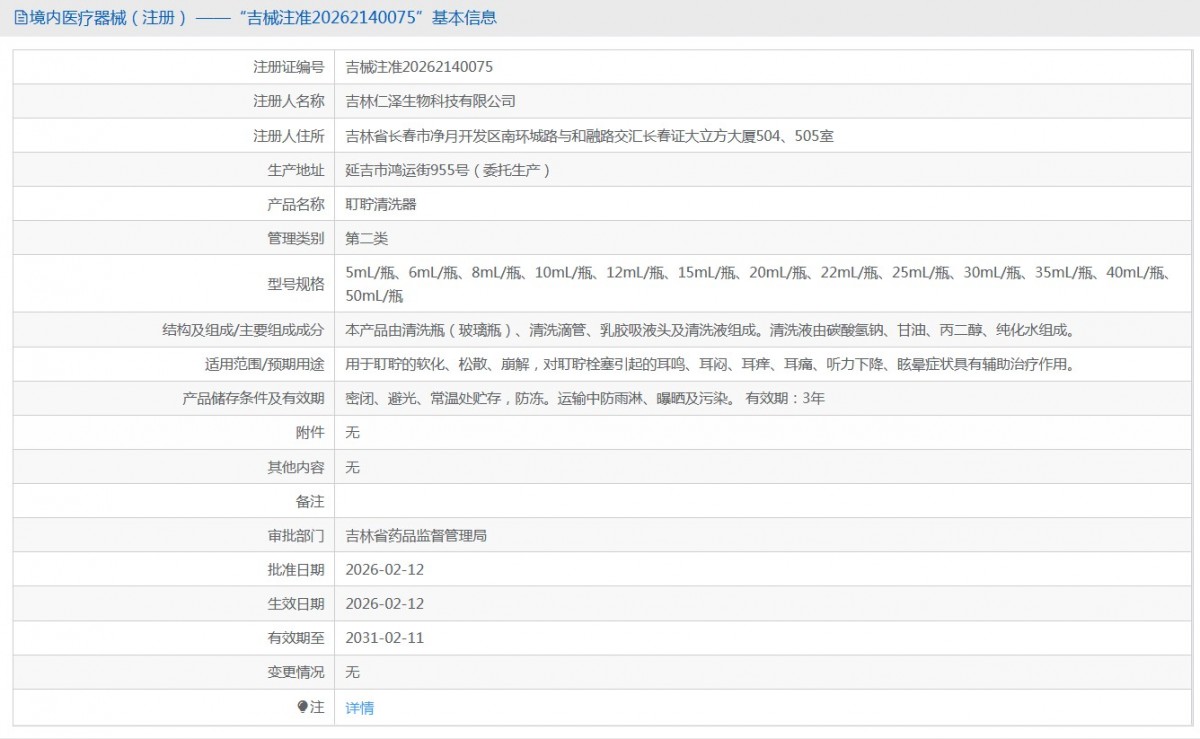Click the 变更情况 row label

[x=296, y=672]
